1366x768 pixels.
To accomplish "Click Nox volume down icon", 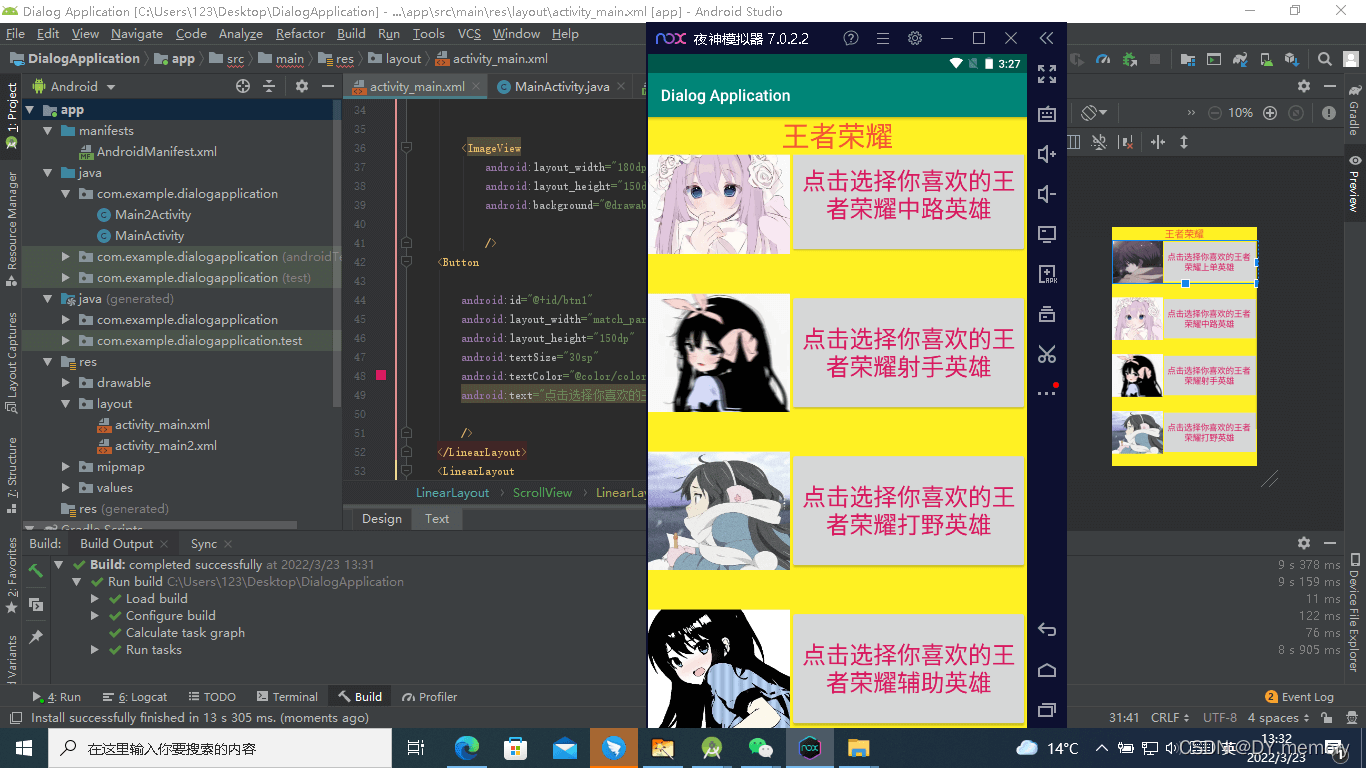I will [x=1047, y=194].
